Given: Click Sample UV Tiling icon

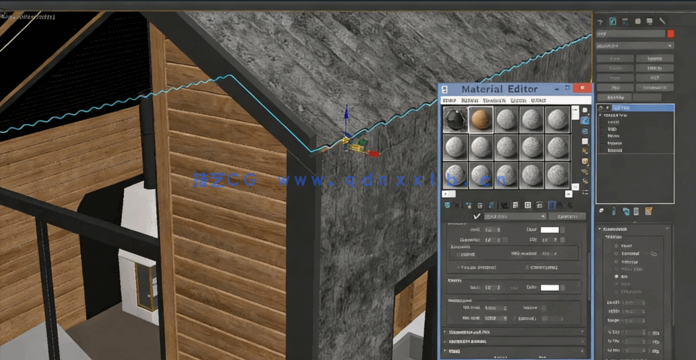Looking at the screenshot, I should click(585, 141).
